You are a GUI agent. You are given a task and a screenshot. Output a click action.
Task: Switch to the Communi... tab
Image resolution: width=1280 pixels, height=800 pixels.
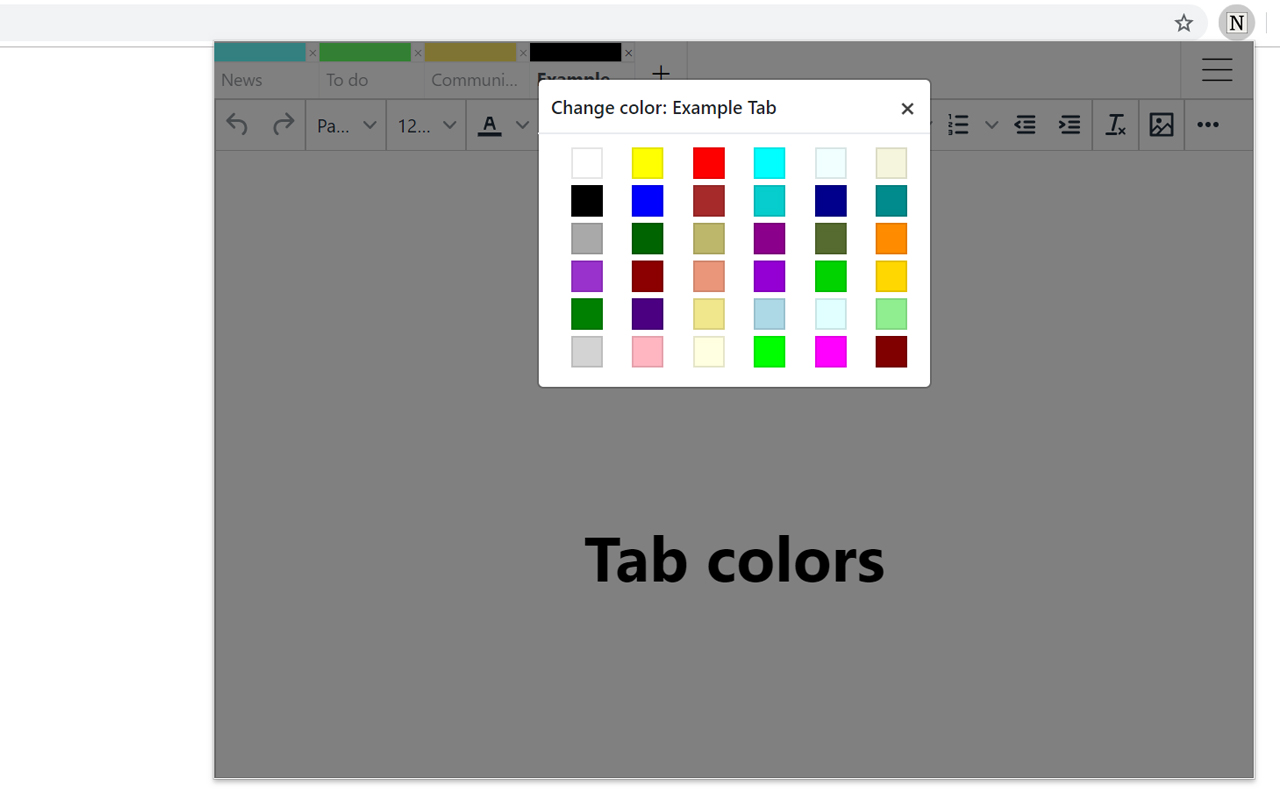[x=474, y=80]
